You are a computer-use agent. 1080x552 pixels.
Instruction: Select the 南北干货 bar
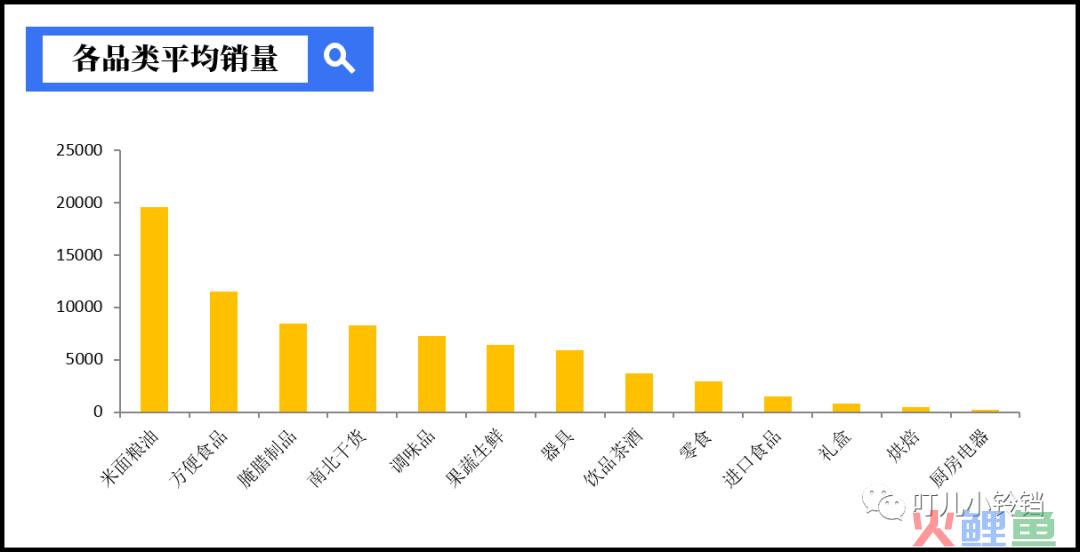click(362, 369)
